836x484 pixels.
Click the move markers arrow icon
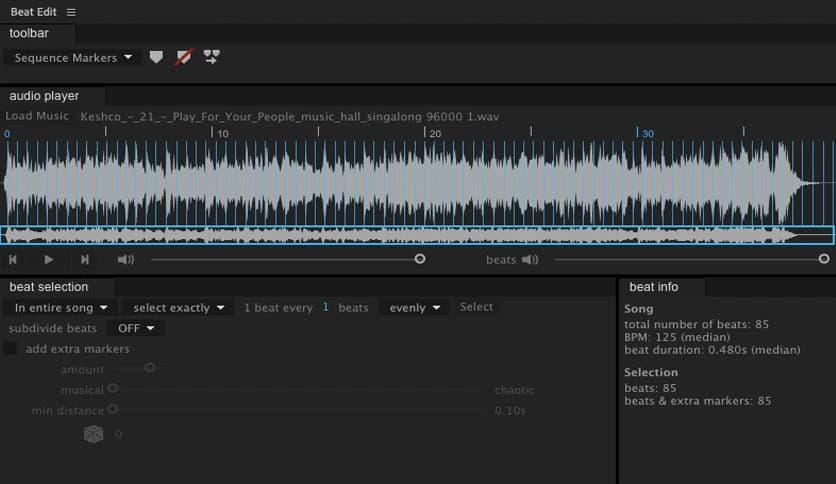point(211,57)
